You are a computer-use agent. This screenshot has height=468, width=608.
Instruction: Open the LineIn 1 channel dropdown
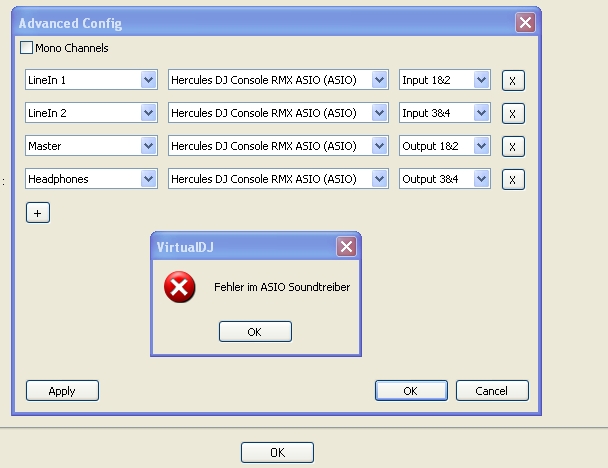click(91, 80)
